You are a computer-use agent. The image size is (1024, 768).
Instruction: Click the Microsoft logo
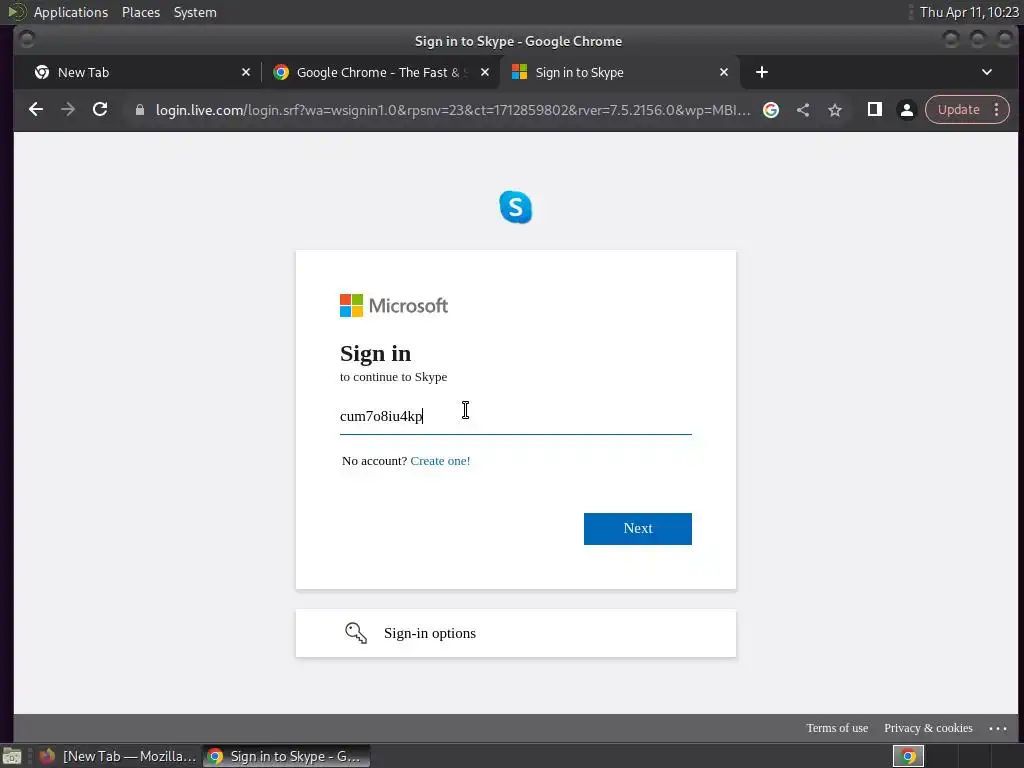pos(394,306)
